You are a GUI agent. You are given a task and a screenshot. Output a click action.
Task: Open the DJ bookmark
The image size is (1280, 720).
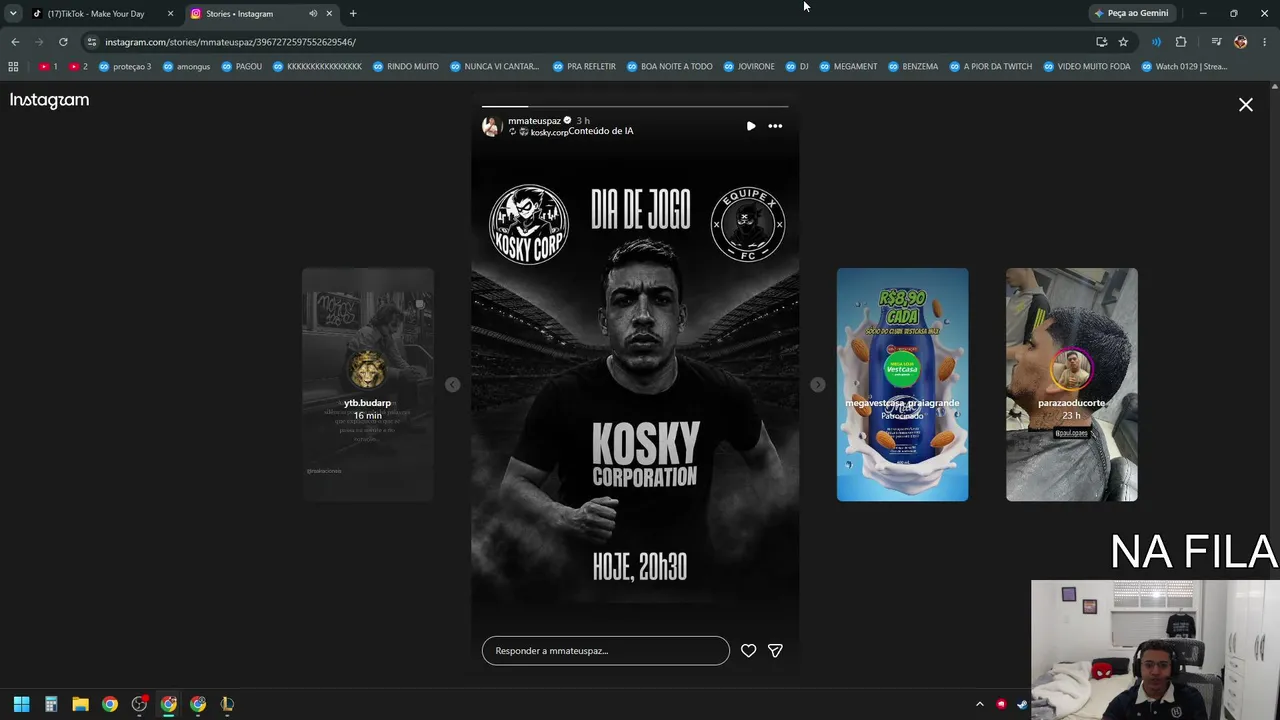click(x=797, y=67)
